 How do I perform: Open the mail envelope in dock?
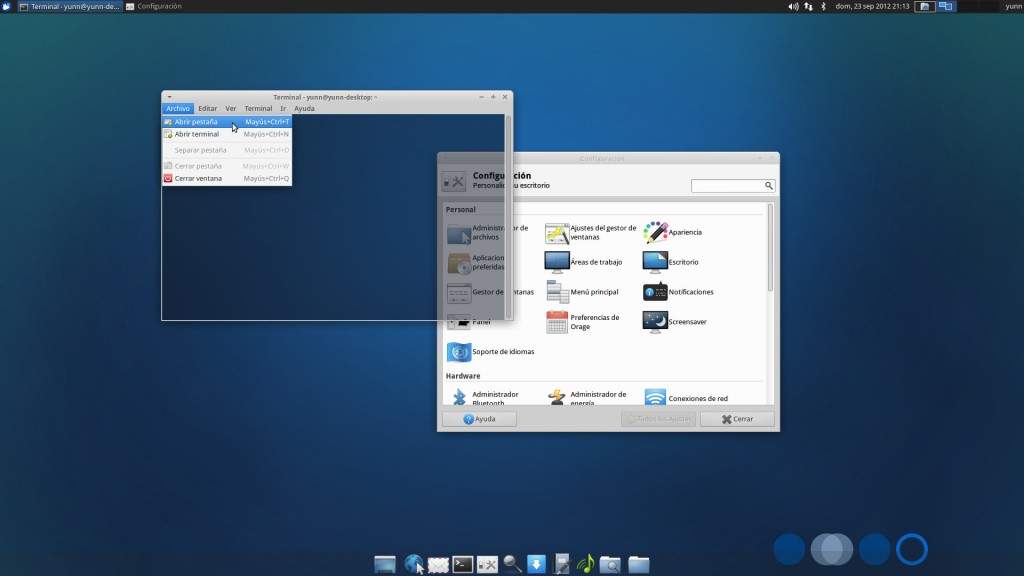coord(438,564)
